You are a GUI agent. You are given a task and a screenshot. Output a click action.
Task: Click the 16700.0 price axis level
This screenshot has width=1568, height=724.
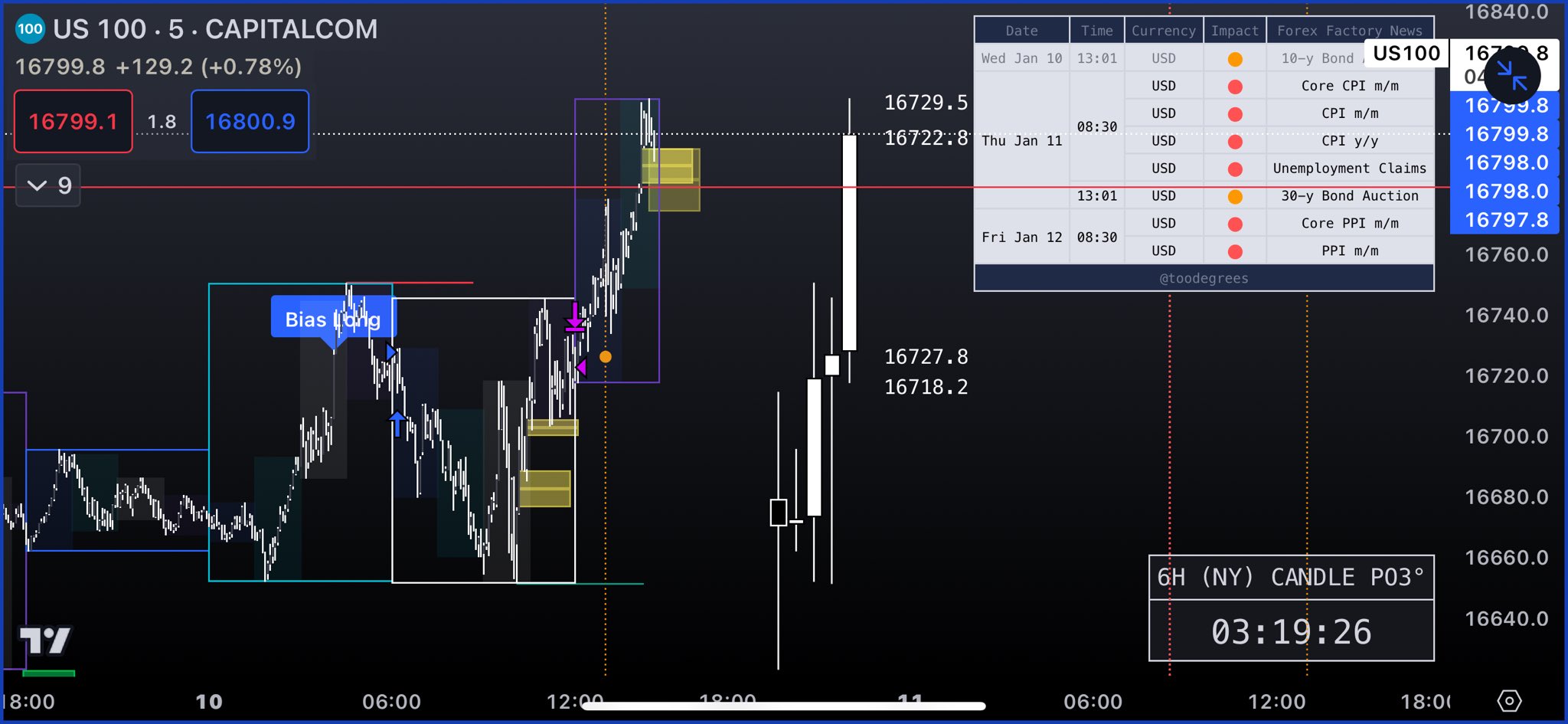(x=1506, y=437)
